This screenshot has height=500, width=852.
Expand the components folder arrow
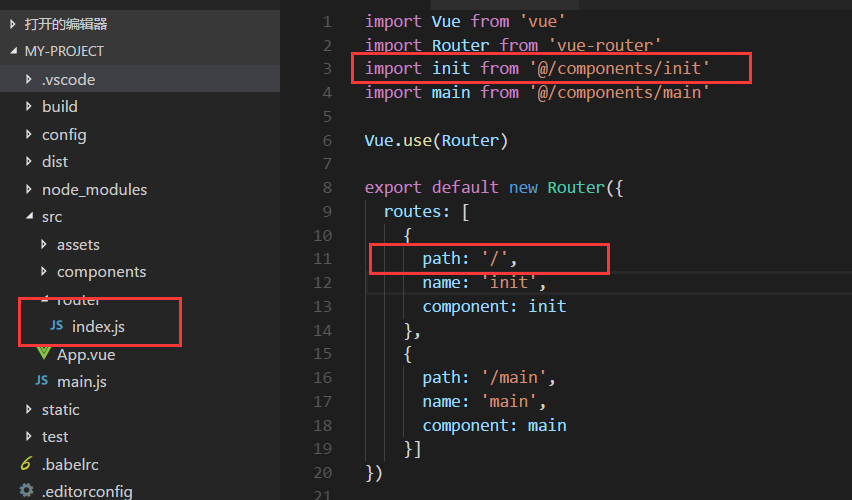click(x=44, y=271)
